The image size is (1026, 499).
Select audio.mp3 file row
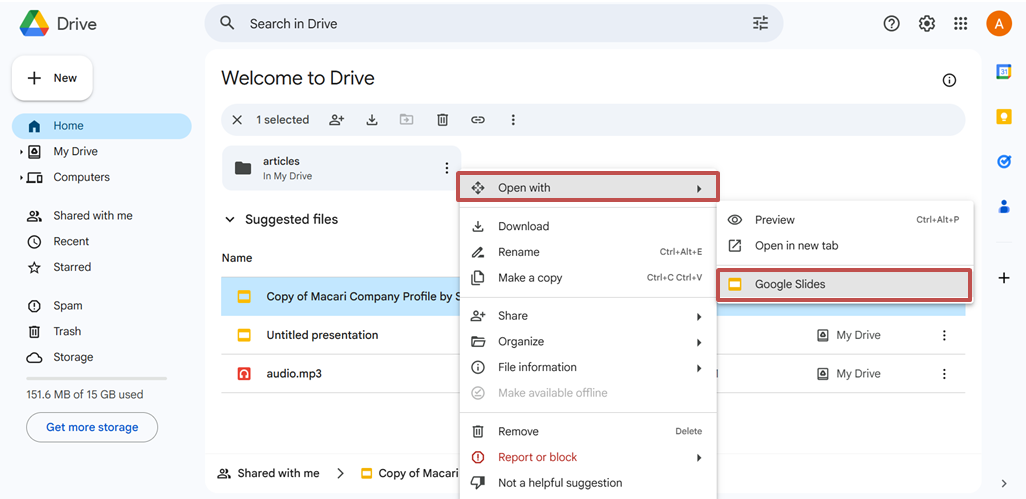(x=340, y=374)
